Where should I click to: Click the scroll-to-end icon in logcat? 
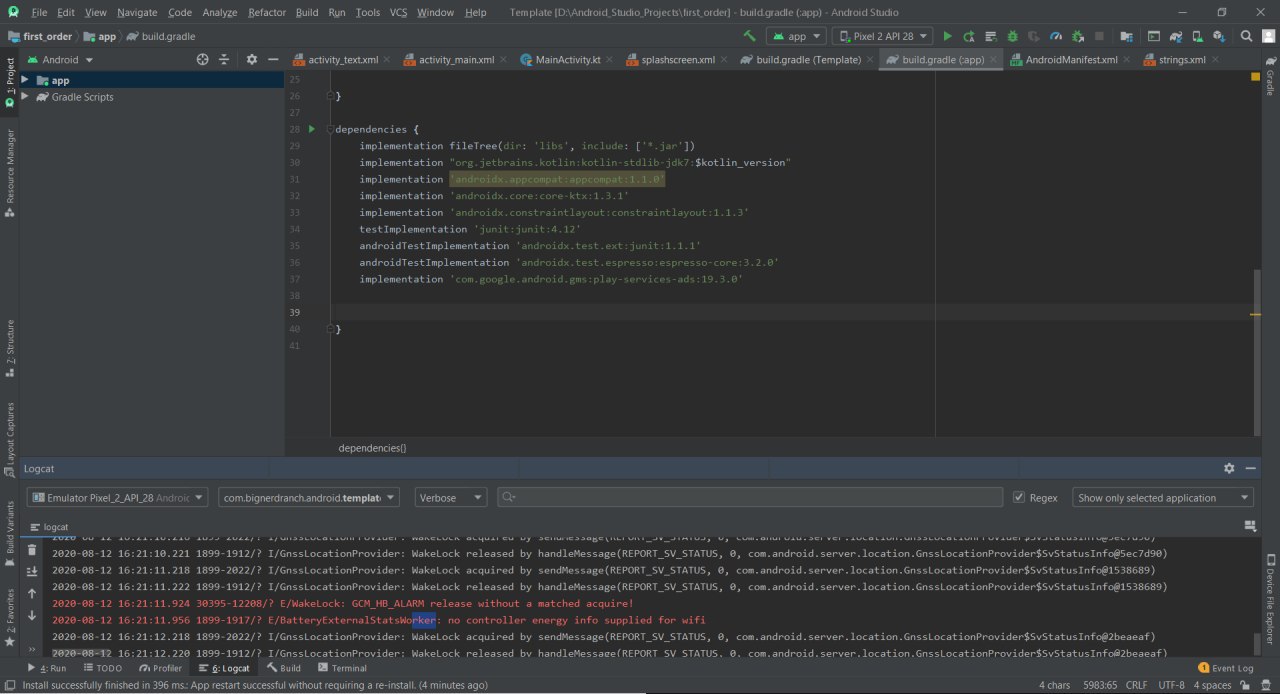tap(32, 571)
